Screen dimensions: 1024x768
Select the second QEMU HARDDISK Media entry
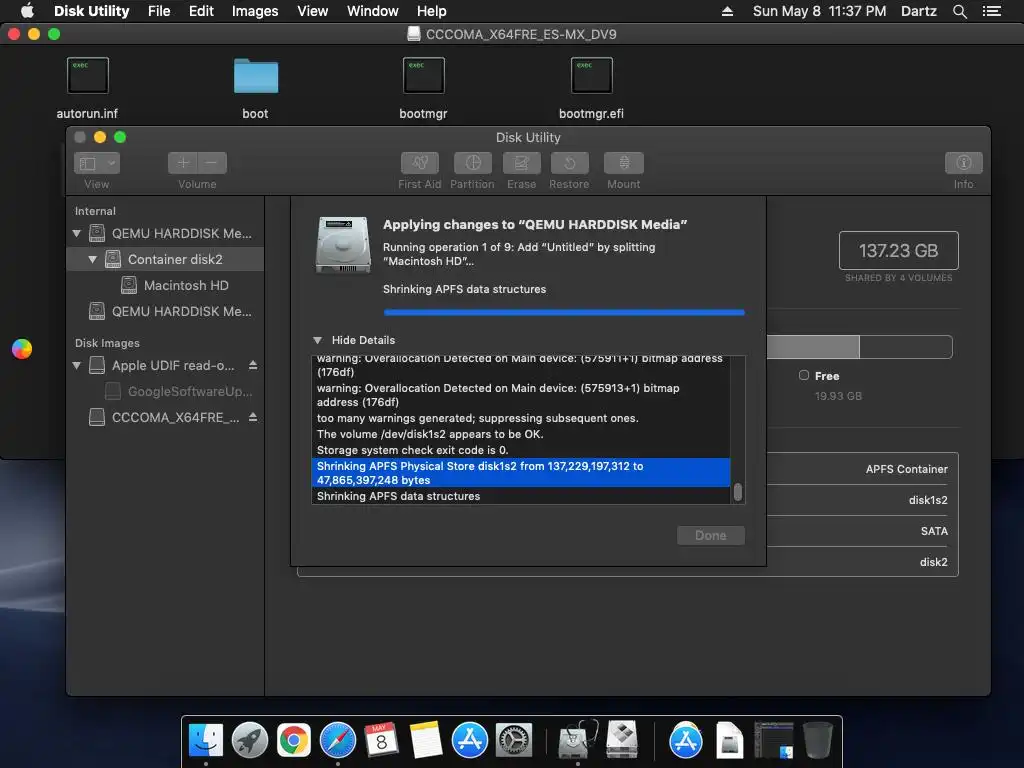[x=165, y=312]
